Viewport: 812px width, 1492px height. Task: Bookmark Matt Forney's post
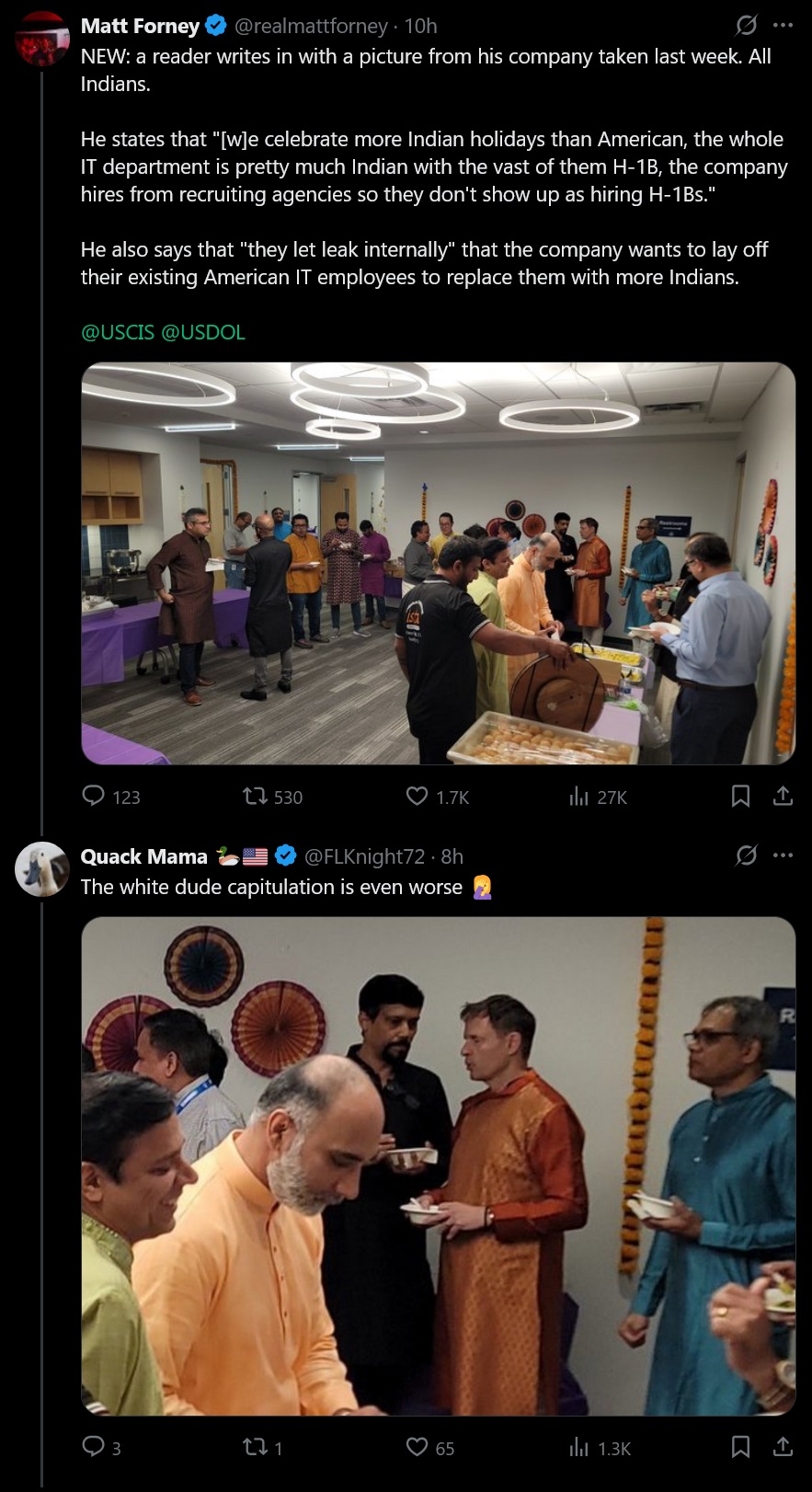(x=740, y=797)
